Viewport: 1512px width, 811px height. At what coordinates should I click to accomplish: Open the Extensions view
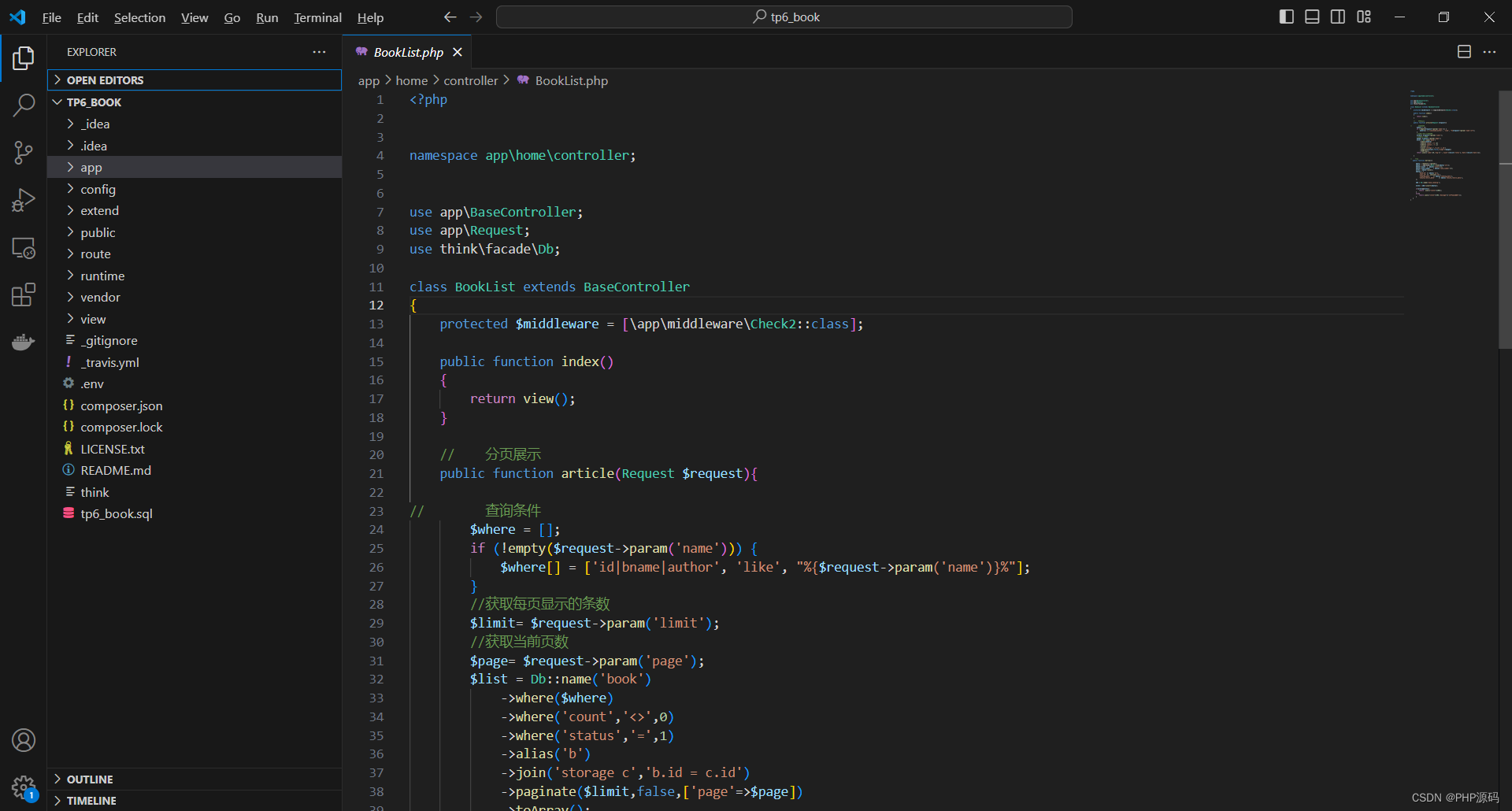tap(24, 295)
